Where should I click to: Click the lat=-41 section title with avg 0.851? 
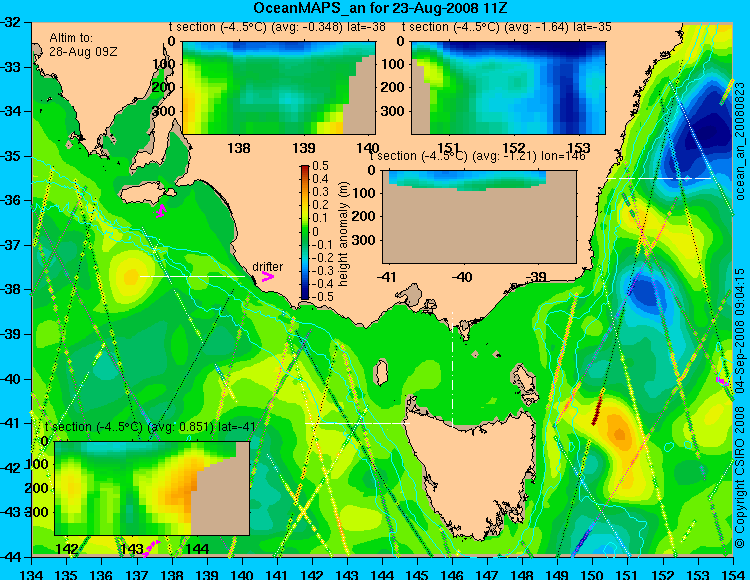click(150, 427)
